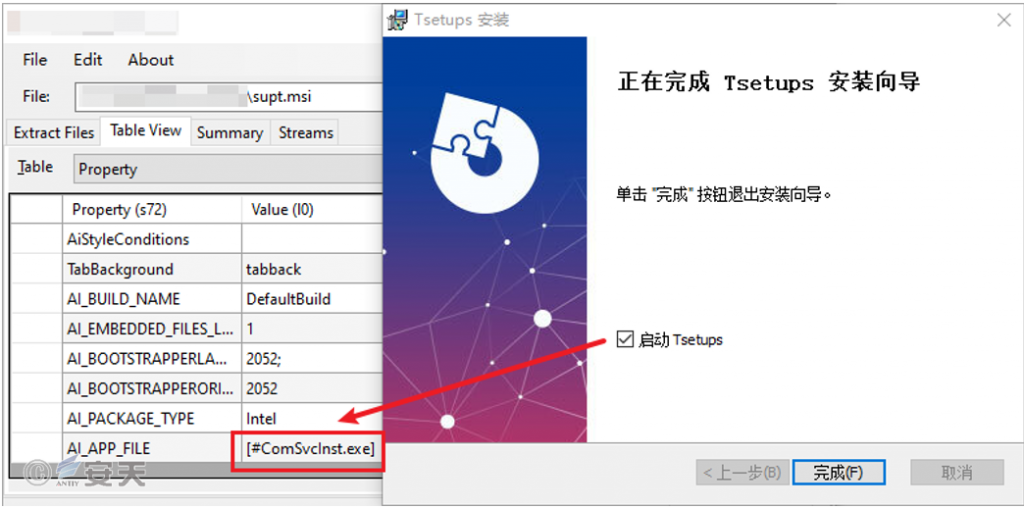Click the 取消 cancel button
The image size is (1024, 508).
click(957, 472)
